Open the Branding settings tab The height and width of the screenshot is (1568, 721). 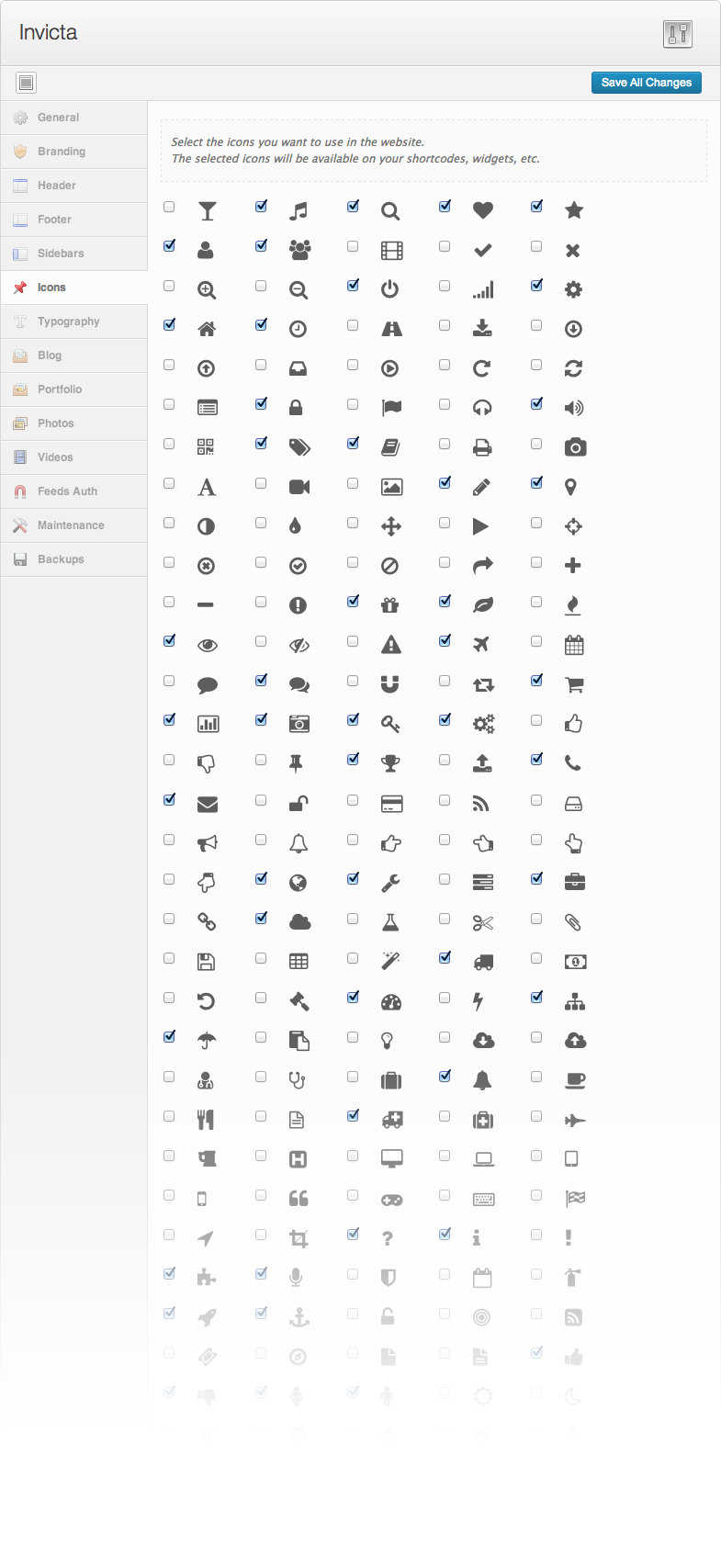73,152
